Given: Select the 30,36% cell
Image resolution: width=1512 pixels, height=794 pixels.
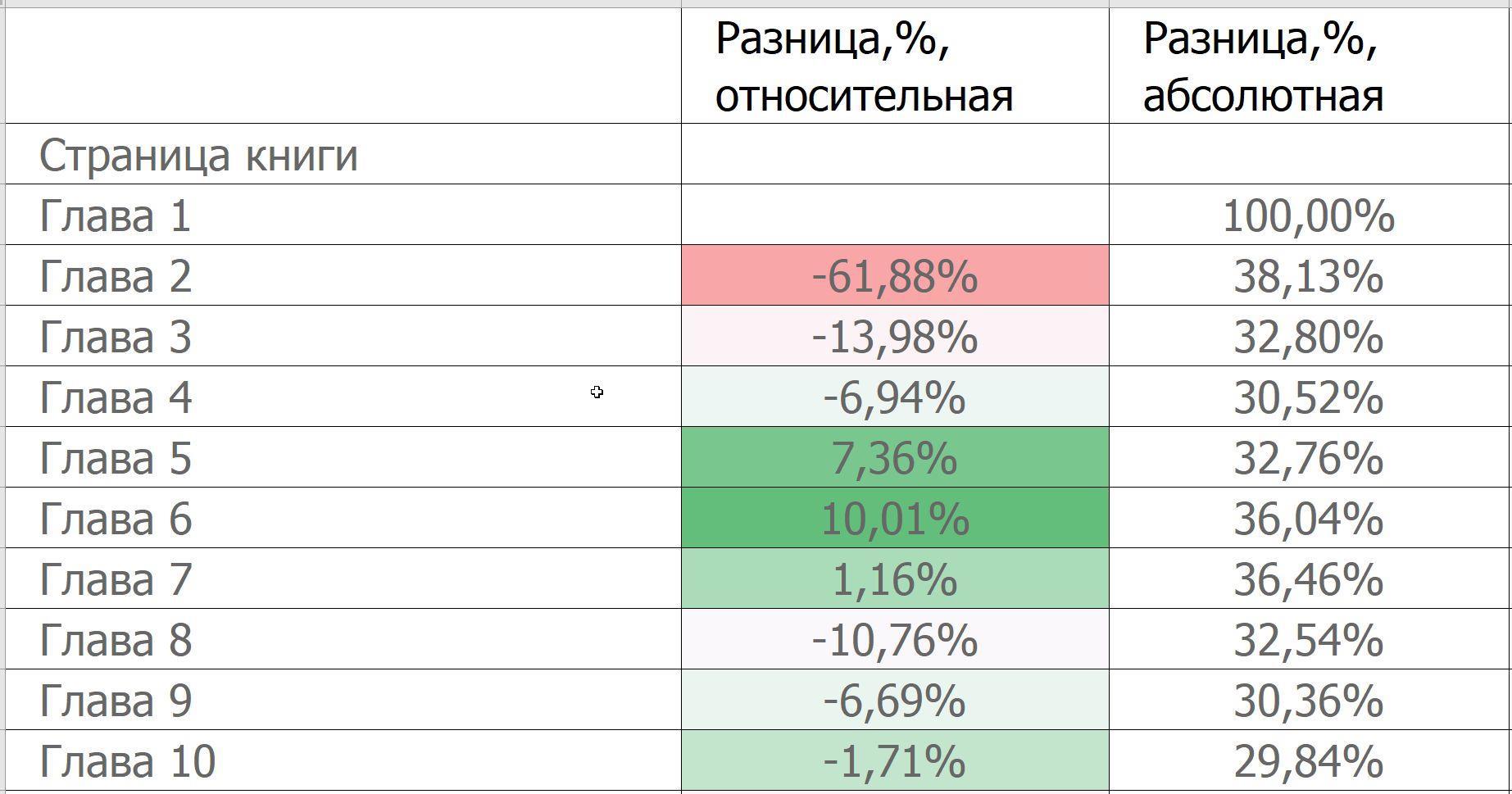Looking at the screenshot, I should 1308,701.
